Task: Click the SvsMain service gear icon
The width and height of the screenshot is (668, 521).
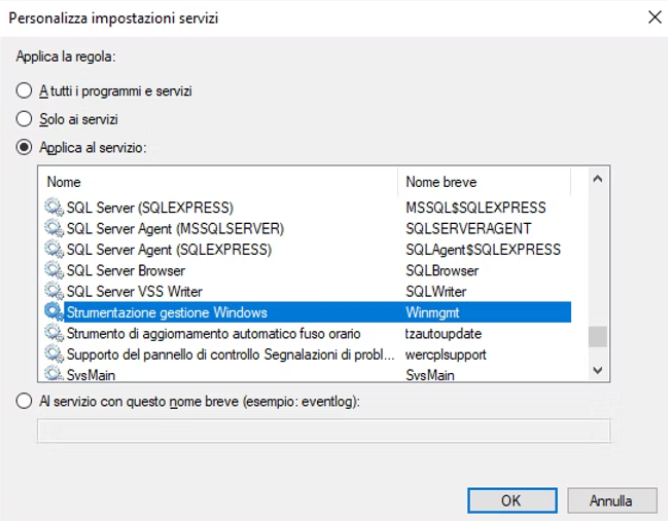Action: coord(54,374)
